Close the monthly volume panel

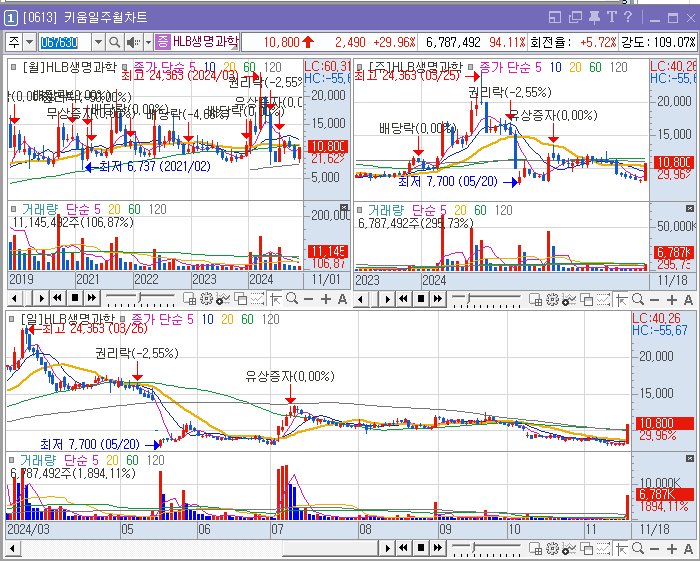344,208
